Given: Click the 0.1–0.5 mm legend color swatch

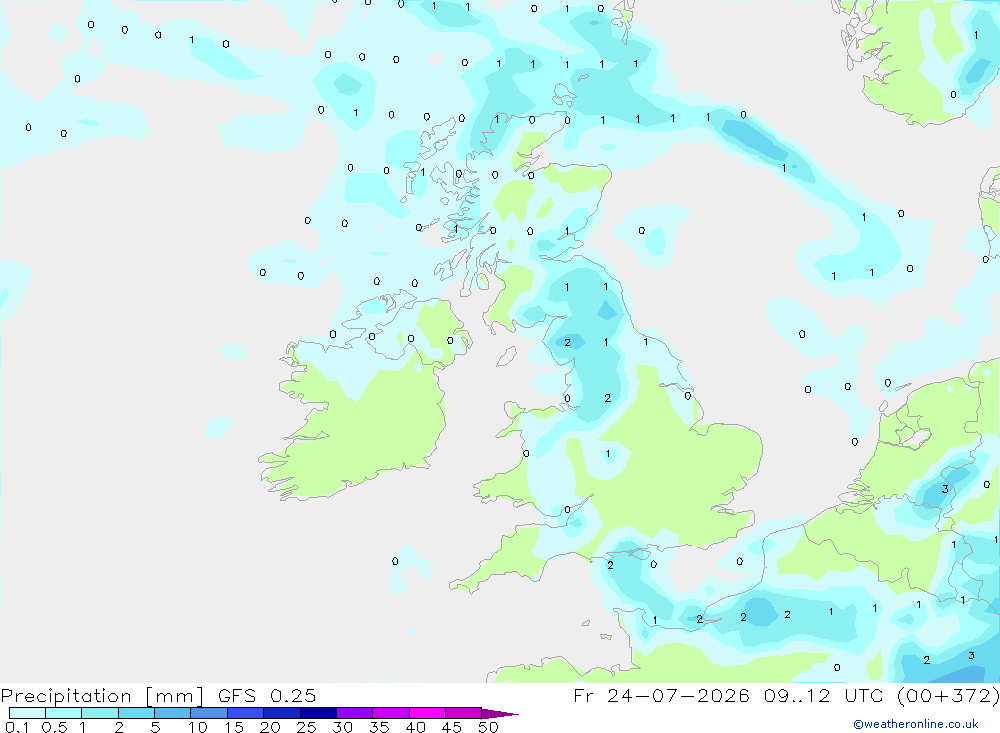Looking at the screenshot, I should coord(27,713).
